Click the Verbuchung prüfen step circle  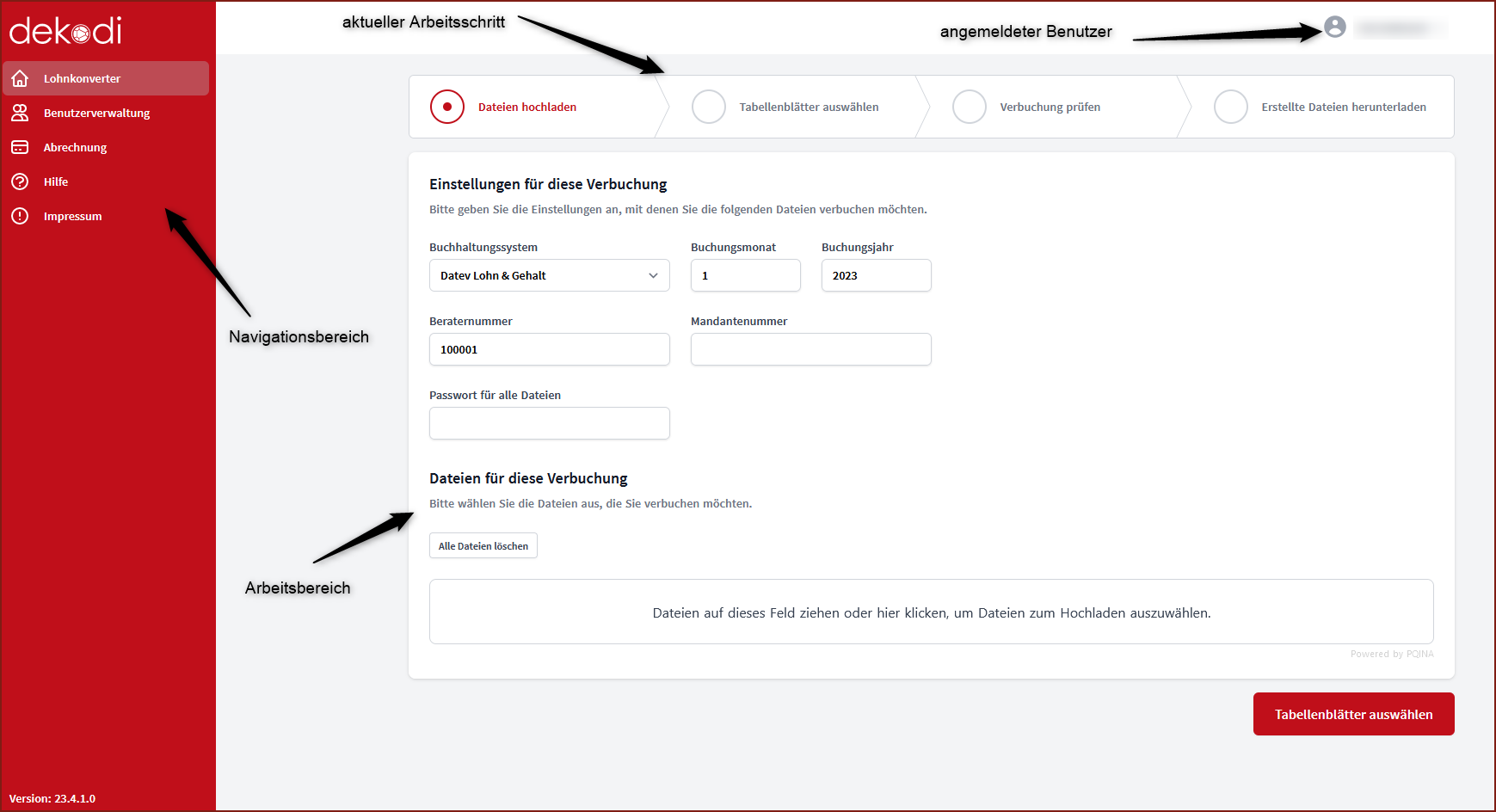coord(970,107)
